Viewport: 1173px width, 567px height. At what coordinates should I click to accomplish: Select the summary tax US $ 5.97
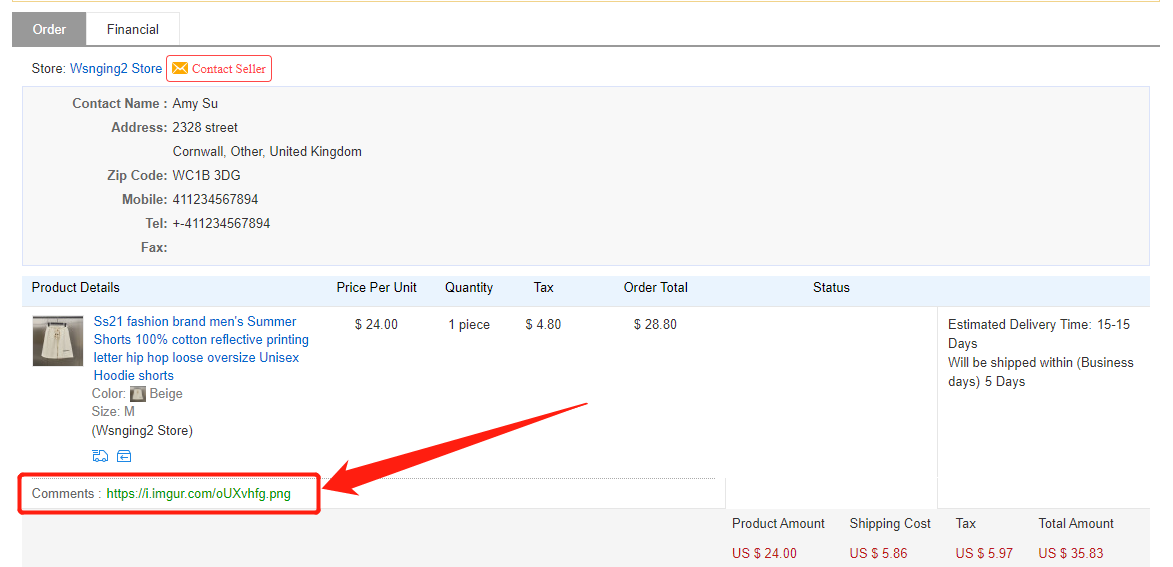[x=984, y=554]
